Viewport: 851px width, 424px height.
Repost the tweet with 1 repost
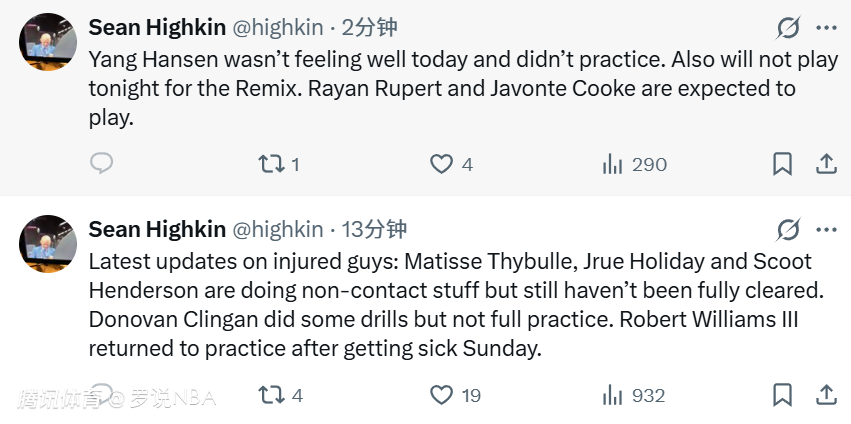(271, 164)
